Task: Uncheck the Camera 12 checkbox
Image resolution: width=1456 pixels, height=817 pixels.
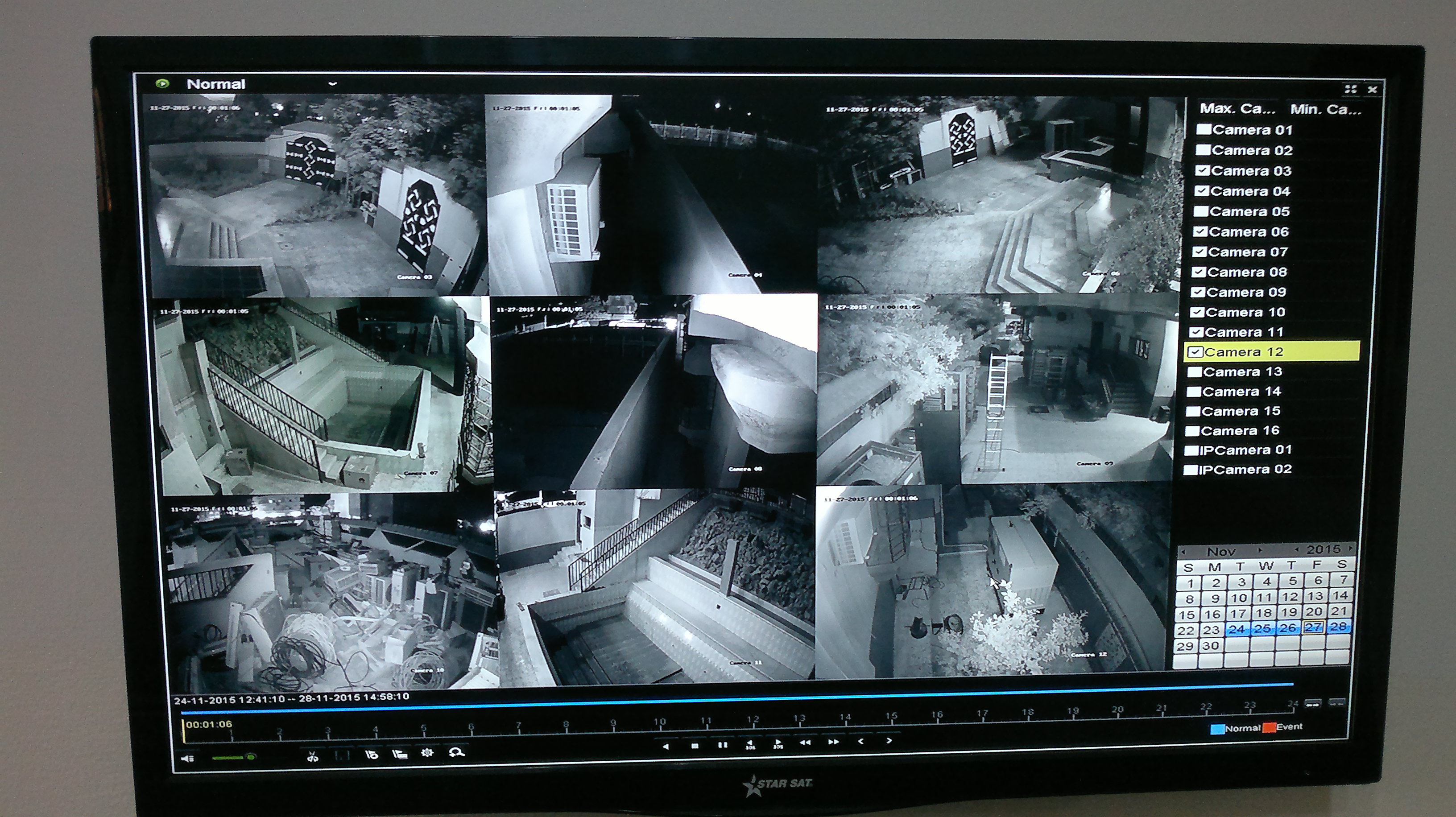Action: click(1195, 352)
